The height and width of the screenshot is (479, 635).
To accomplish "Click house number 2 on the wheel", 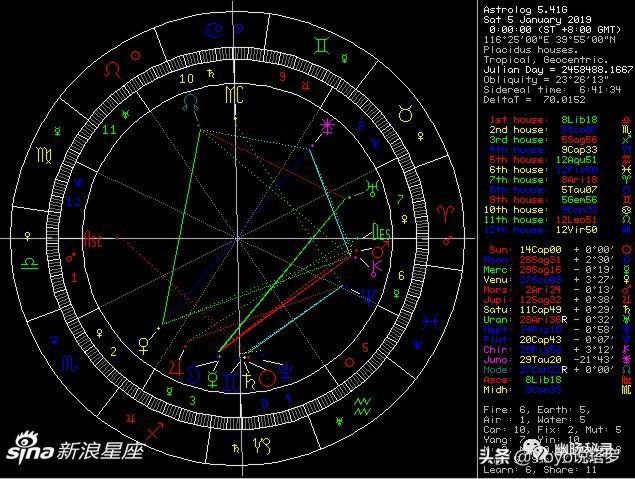I will (x=113, y=351).
